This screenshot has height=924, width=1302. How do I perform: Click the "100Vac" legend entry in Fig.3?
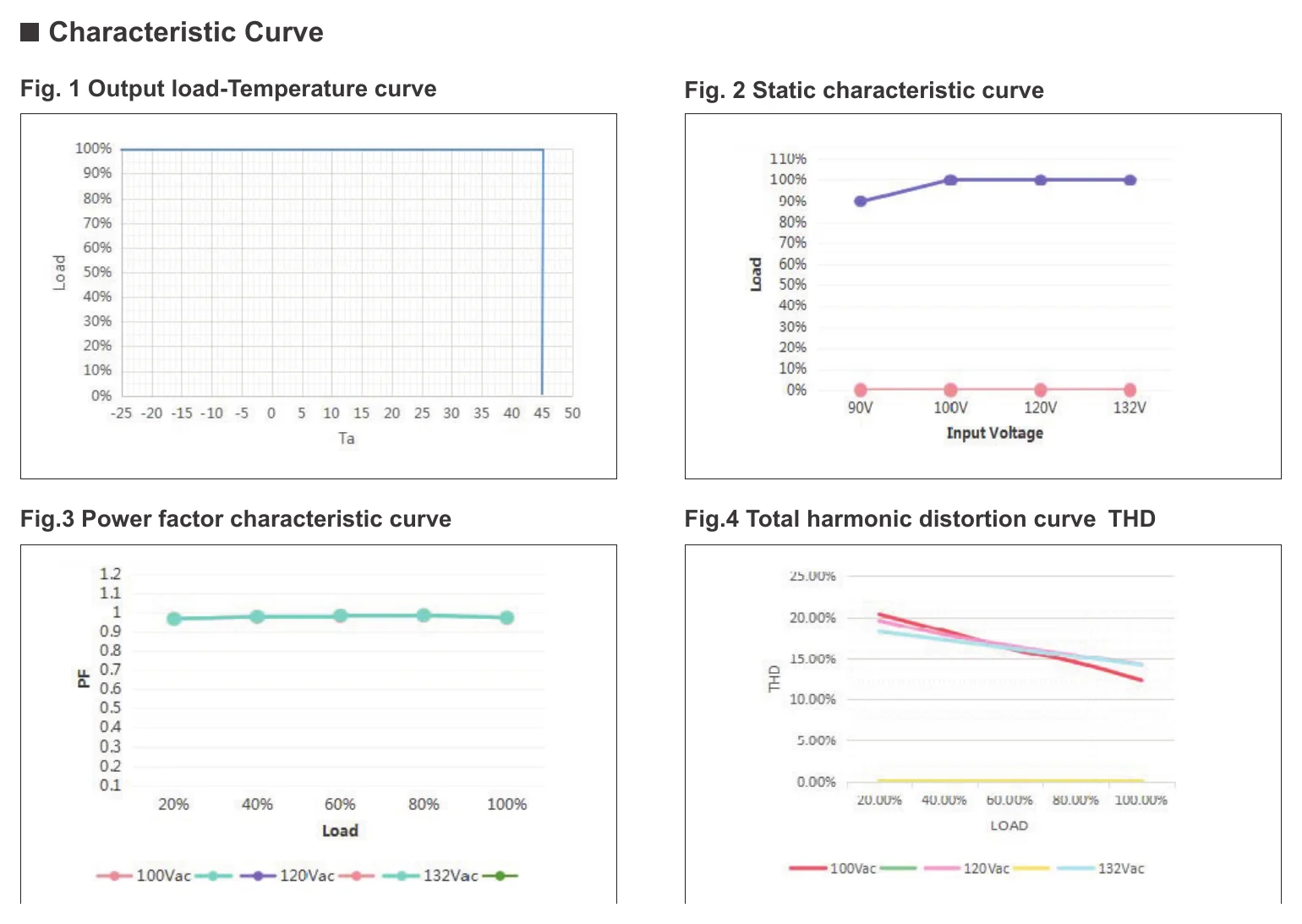click(x=164, y=876)
